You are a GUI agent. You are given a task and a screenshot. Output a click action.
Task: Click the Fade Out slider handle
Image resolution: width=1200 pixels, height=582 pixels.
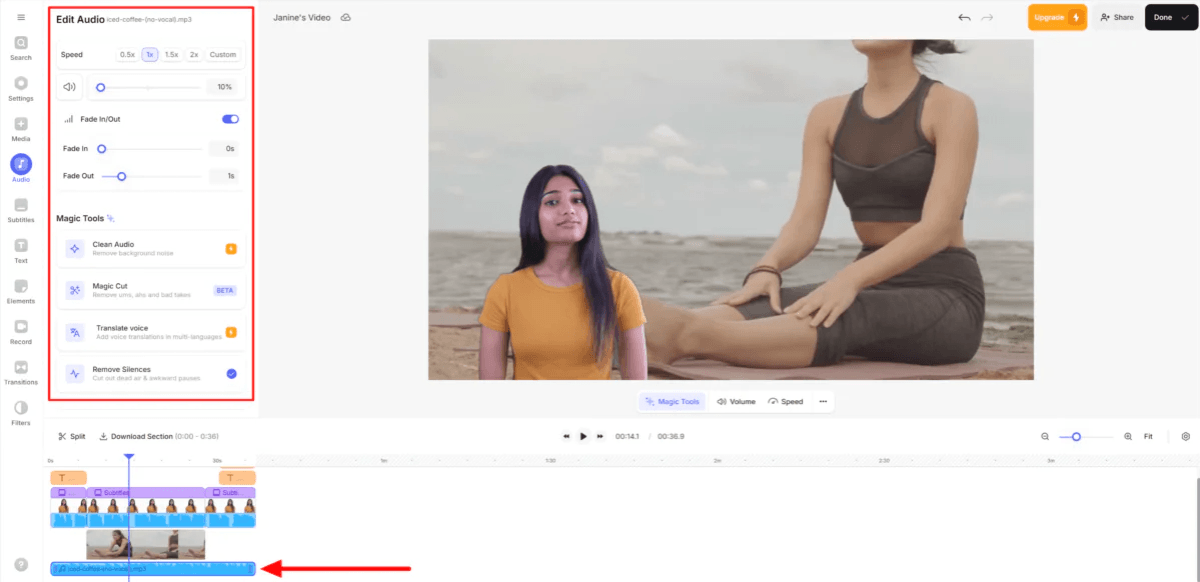pyautogui.click(x=122, y=176)
